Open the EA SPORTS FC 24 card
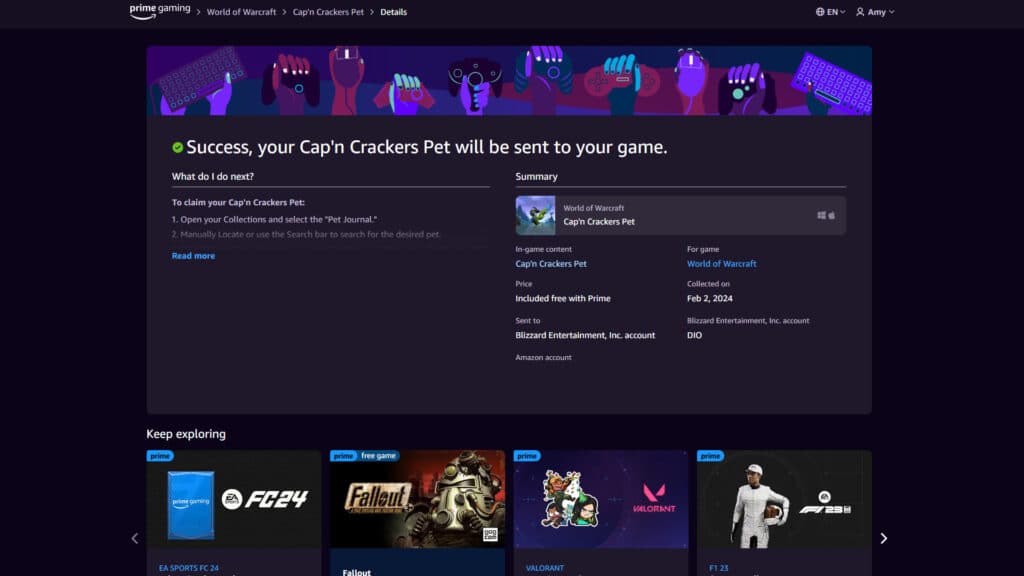The width and height of the screenshot is (1024, 576). click(234, 505)
